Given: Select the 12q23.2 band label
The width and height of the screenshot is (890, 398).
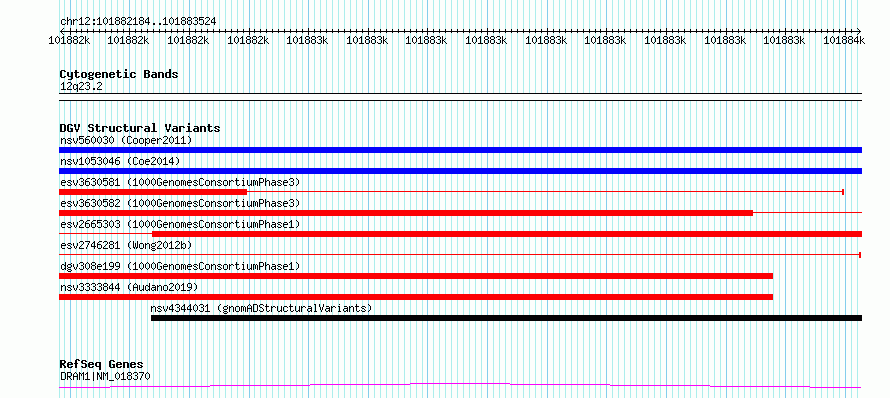Looking at the screenshot, I should coord(81,87).
